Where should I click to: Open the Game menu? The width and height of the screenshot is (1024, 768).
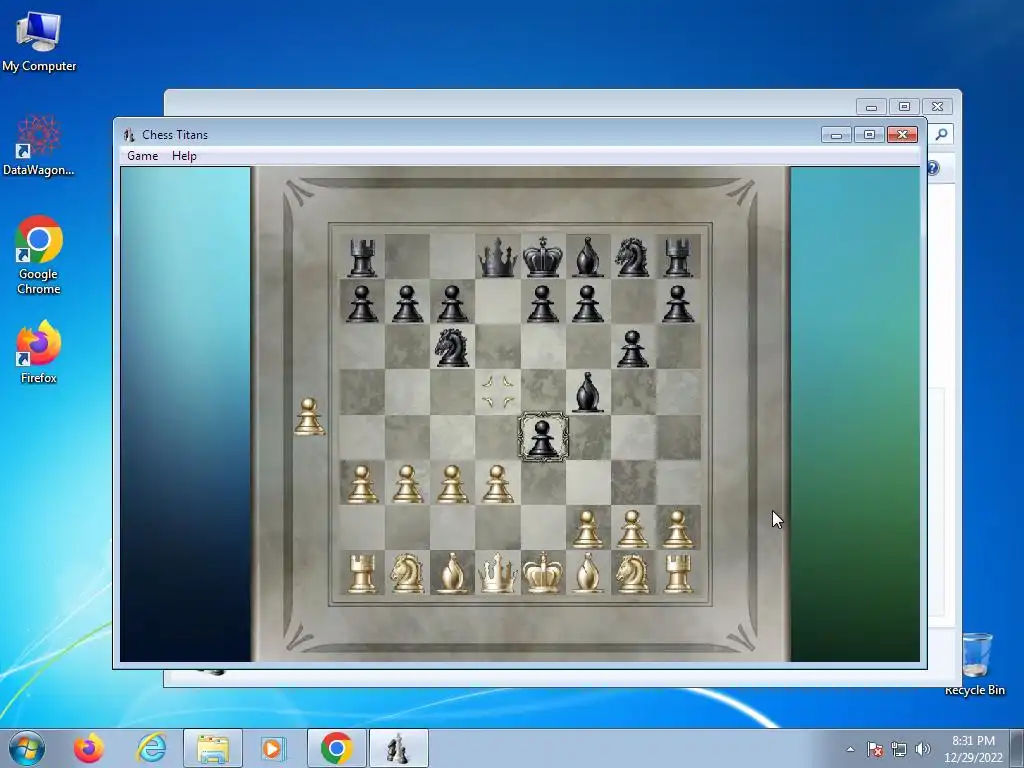pos(142,155)
